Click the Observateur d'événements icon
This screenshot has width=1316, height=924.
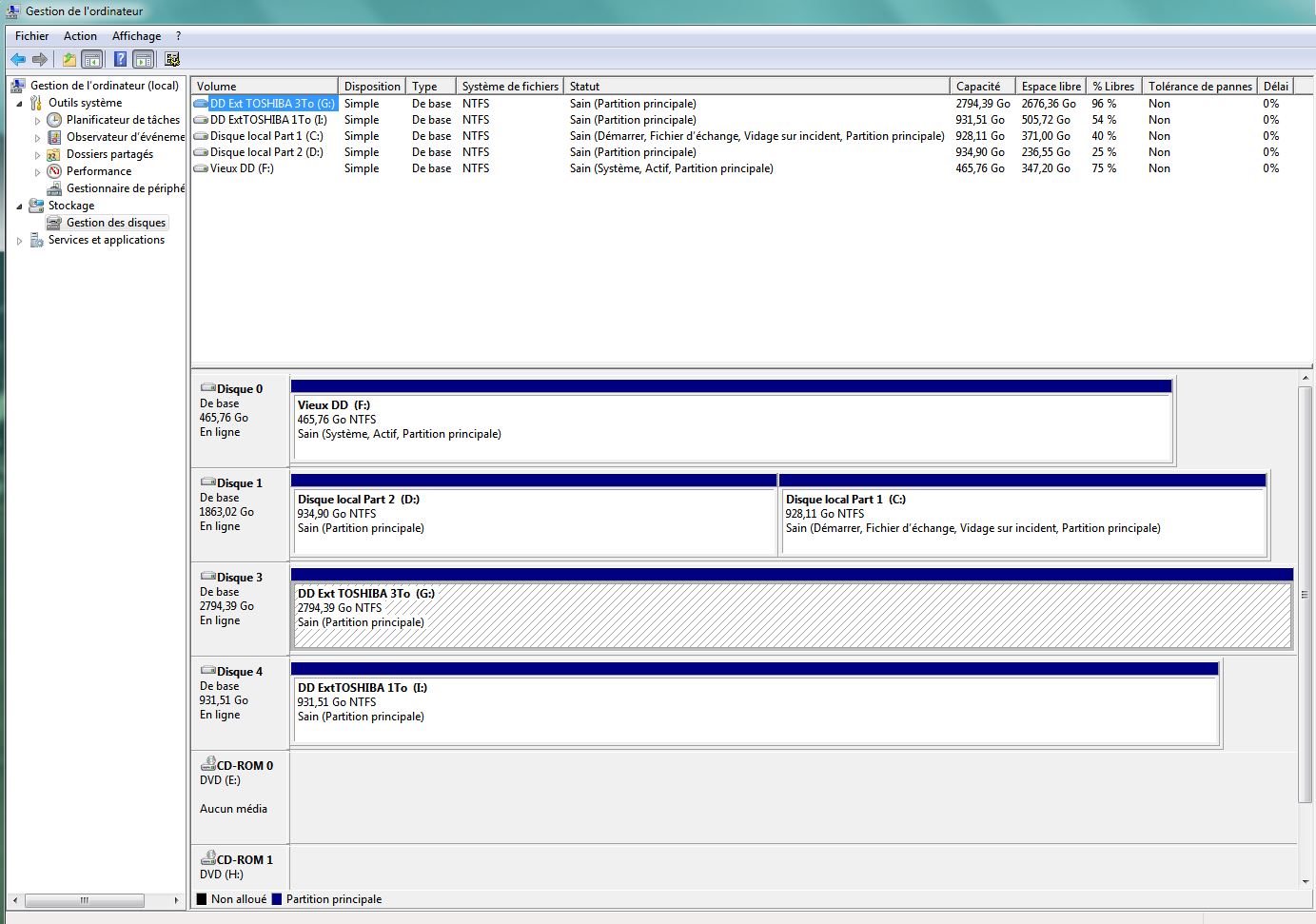point(54,137)
